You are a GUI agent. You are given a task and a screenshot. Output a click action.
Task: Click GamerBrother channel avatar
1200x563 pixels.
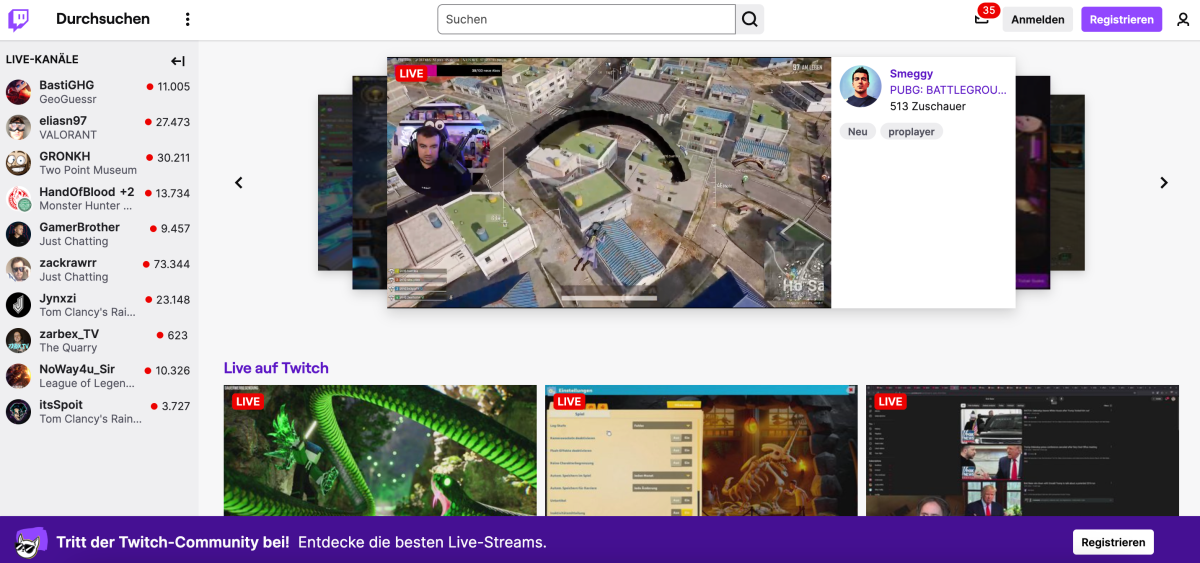[18, 234]
